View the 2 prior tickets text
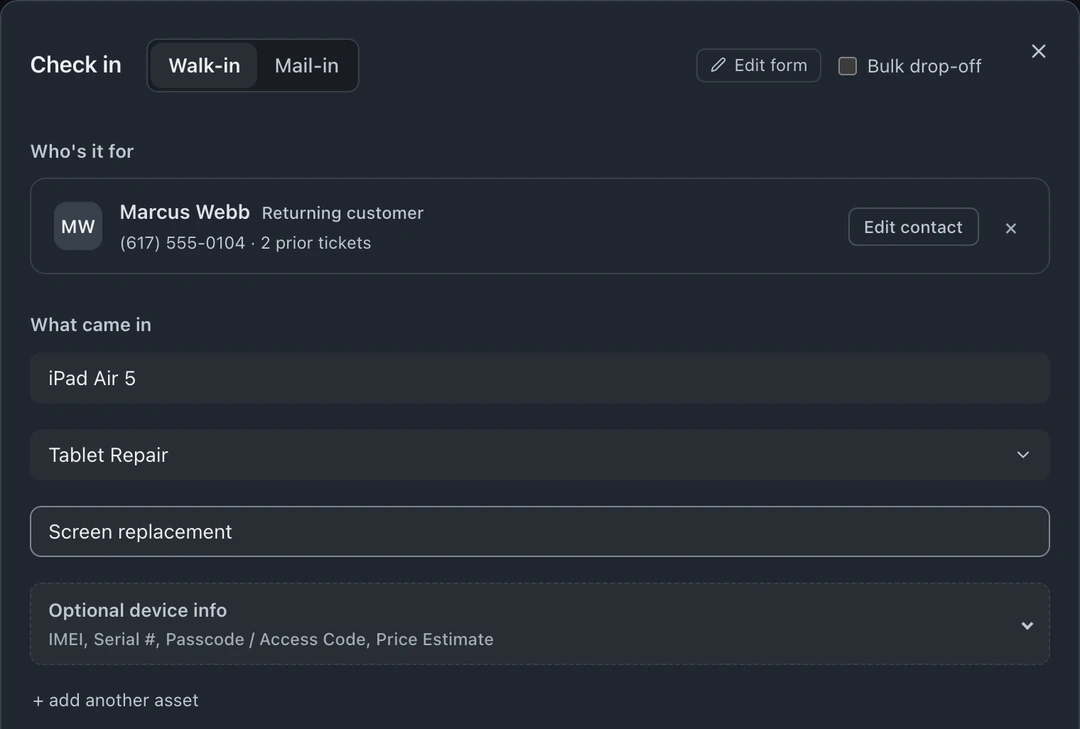 click(315, 243)
